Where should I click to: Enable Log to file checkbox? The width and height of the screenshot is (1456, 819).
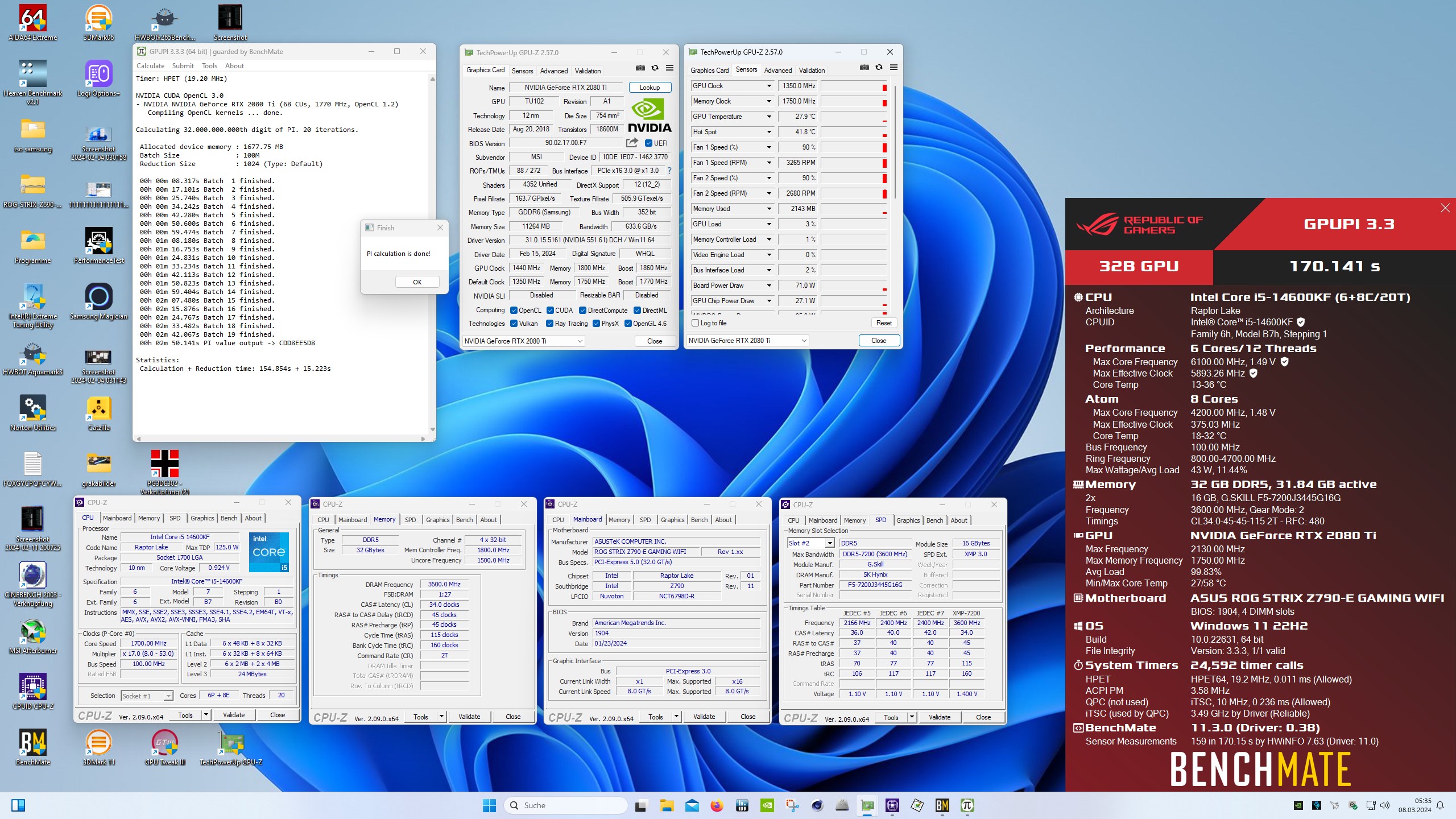point(695,323)
